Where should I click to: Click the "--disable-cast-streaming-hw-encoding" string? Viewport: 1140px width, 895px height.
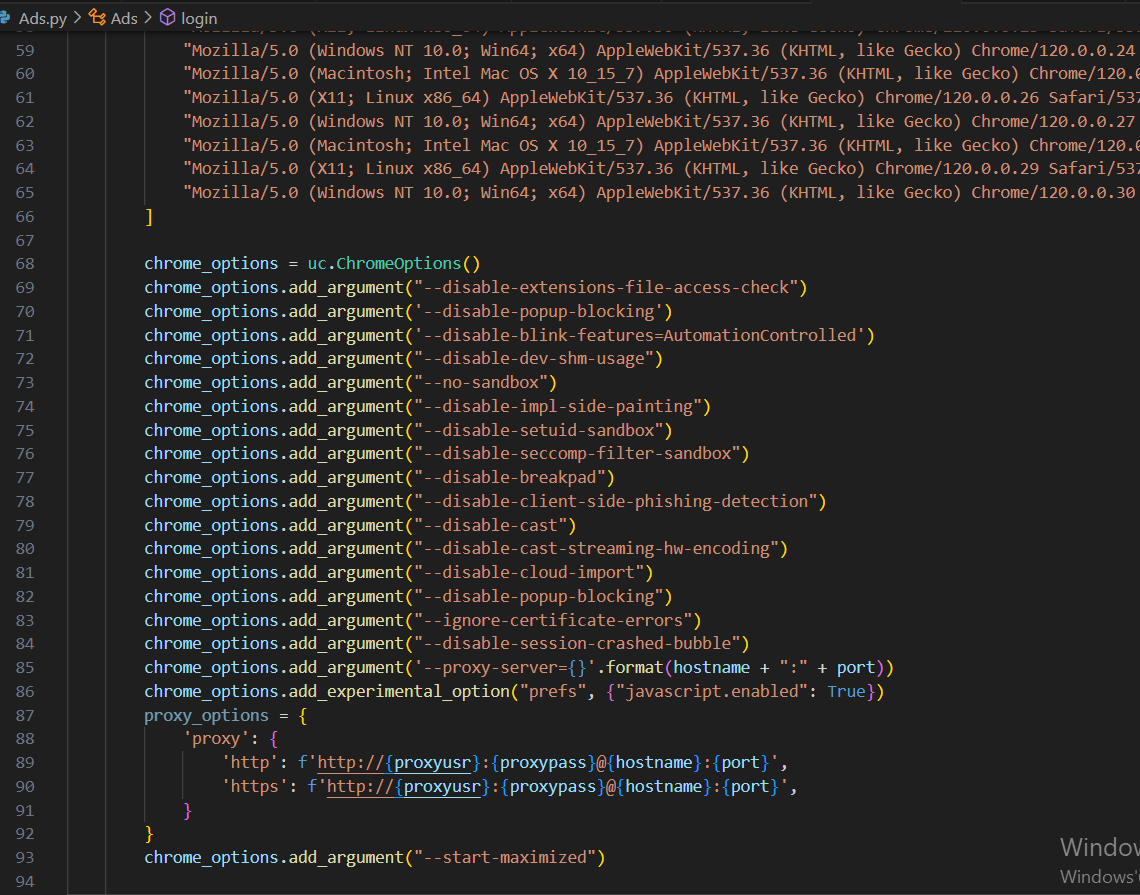[597, 549]
